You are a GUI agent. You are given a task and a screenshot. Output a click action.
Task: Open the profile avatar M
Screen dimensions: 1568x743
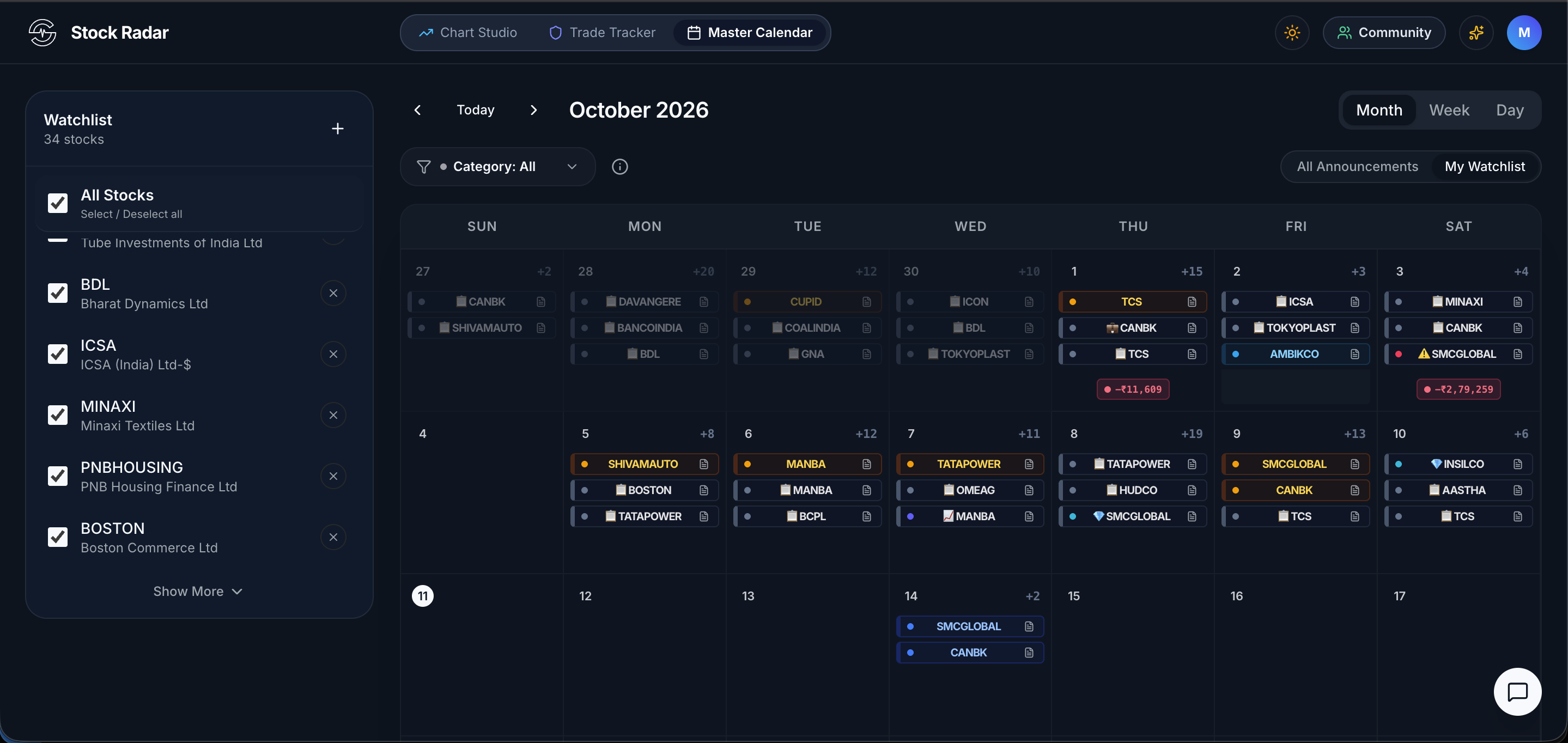1523,32
